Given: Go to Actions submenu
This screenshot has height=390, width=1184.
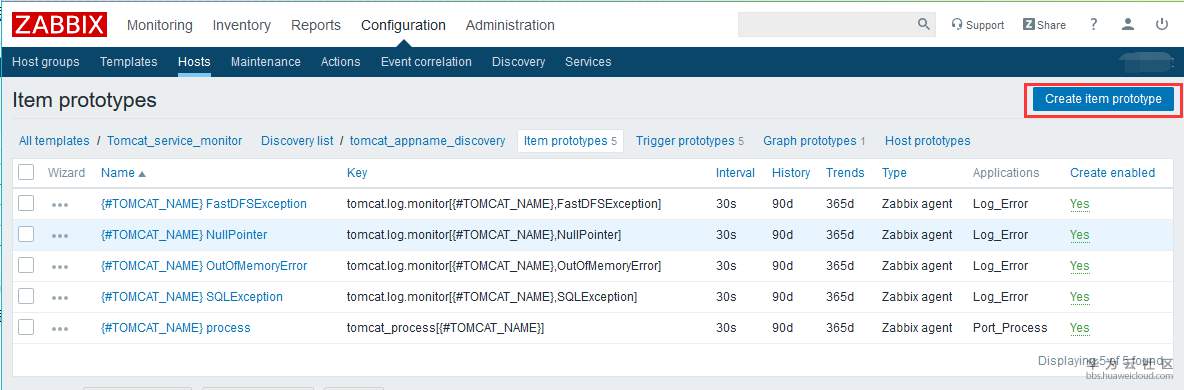Looking at the screenshot, I should (x=341, y=62).
